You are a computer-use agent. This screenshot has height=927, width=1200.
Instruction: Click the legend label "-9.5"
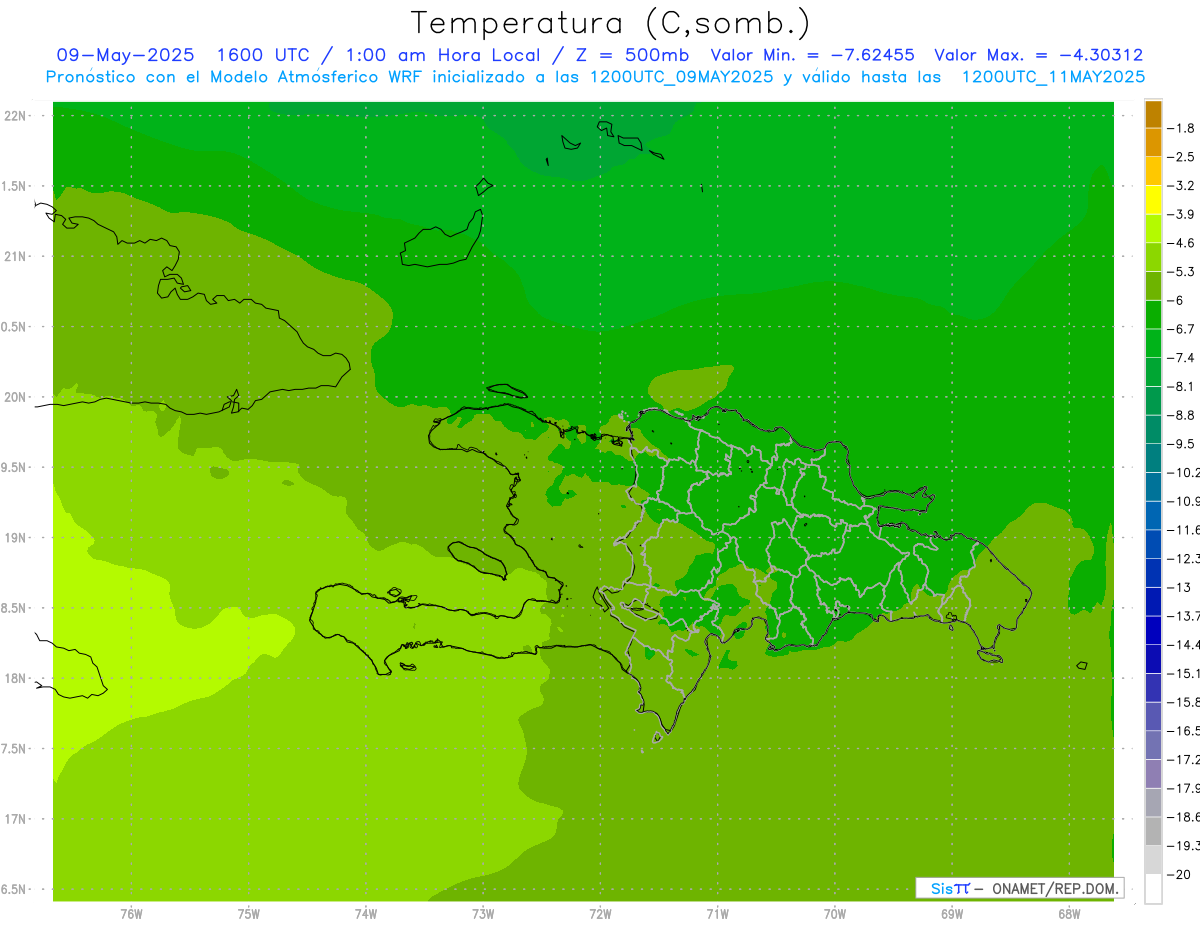[x=1183, y=443]
